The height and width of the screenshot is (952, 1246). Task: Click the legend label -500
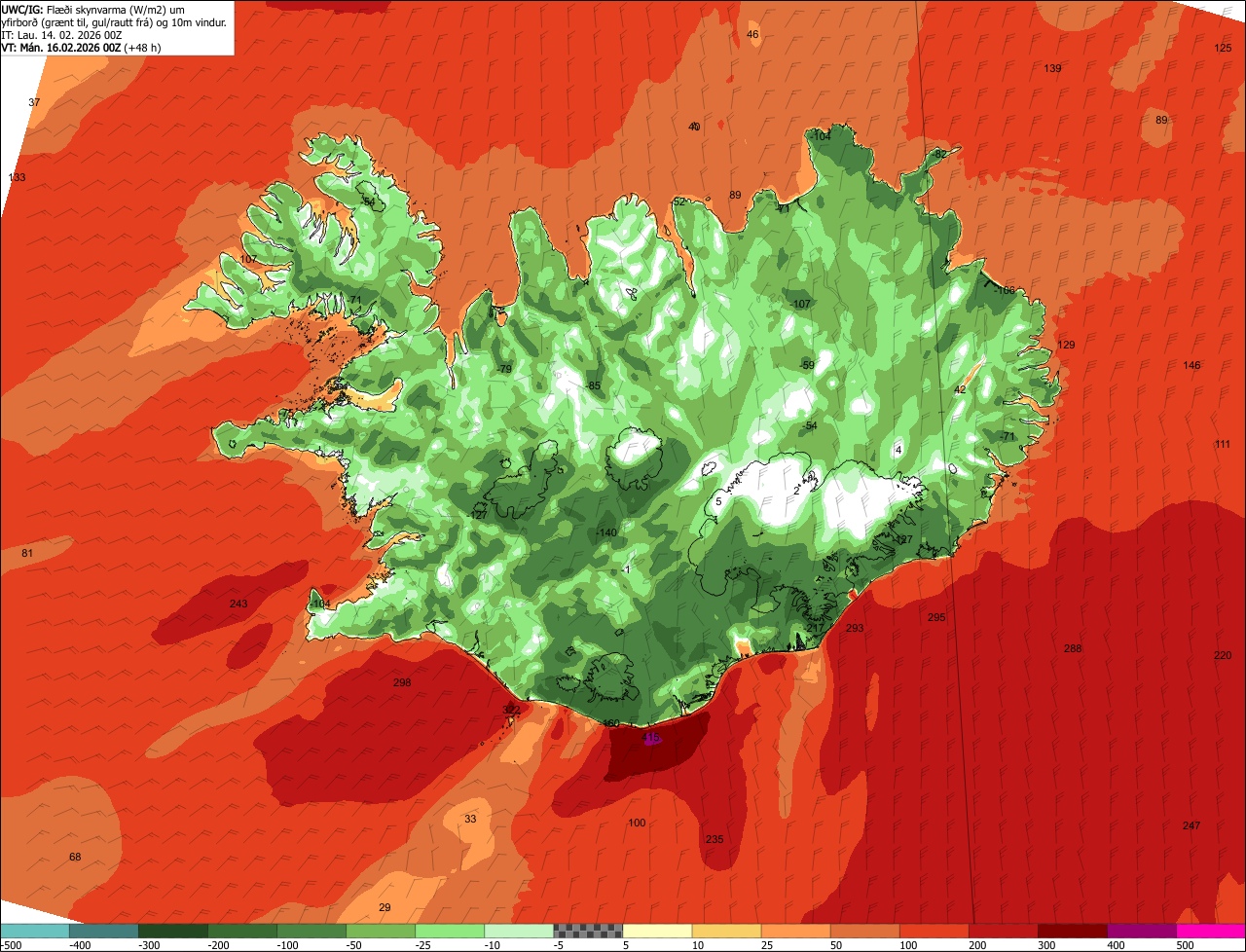(11, 945)
